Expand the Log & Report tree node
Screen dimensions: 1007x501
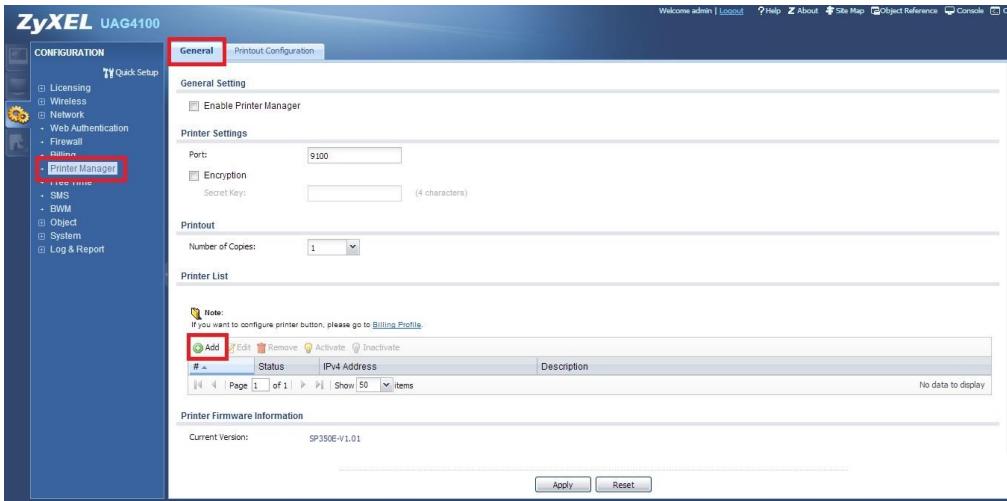pyautogui.click(x=42, y=250)
